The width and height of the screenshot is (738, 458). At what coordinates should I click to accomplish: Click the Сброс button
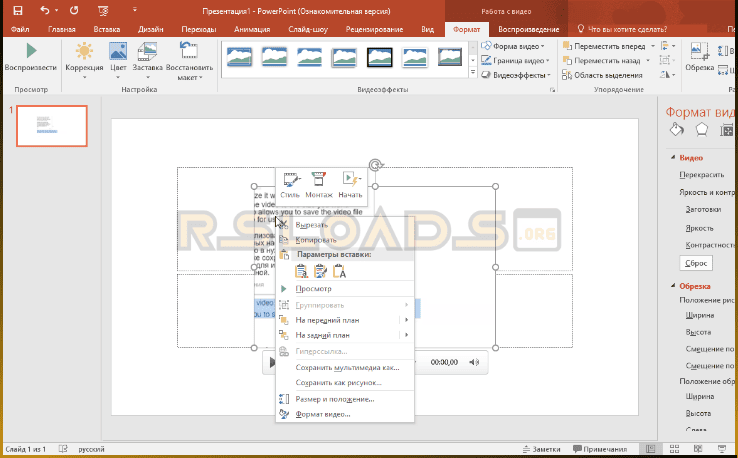pyautogui.click(x=696, y=263)
